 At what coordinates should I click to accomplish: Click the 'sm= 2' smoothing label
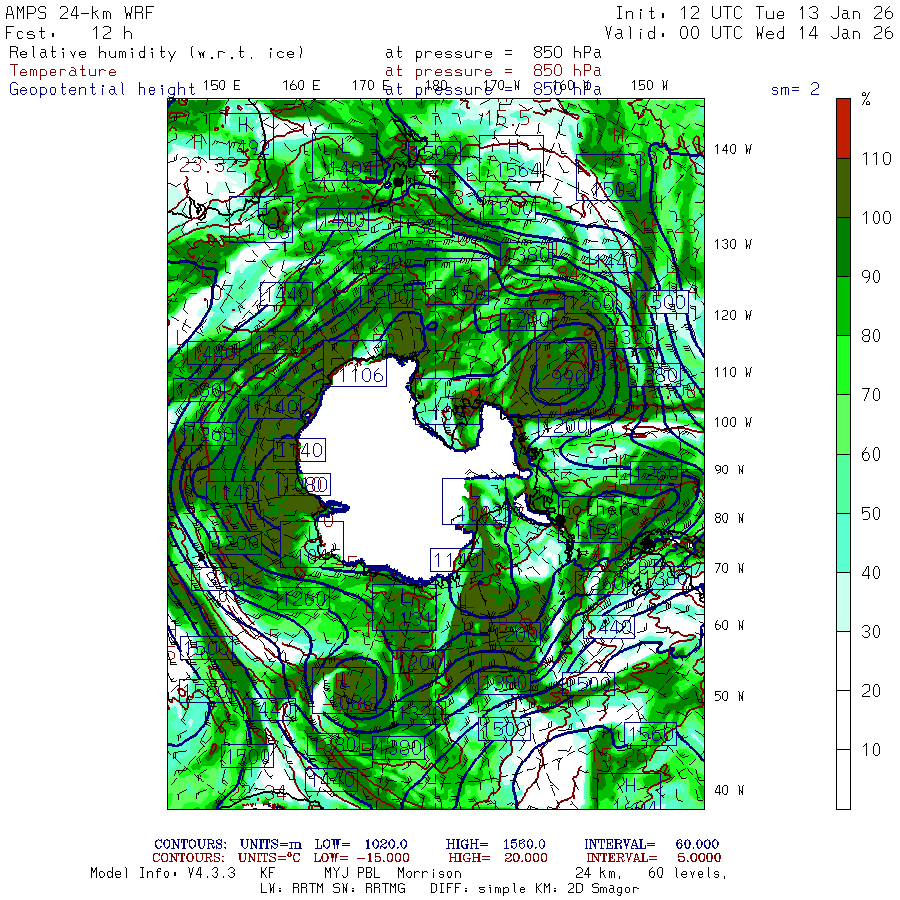point(795,89)
